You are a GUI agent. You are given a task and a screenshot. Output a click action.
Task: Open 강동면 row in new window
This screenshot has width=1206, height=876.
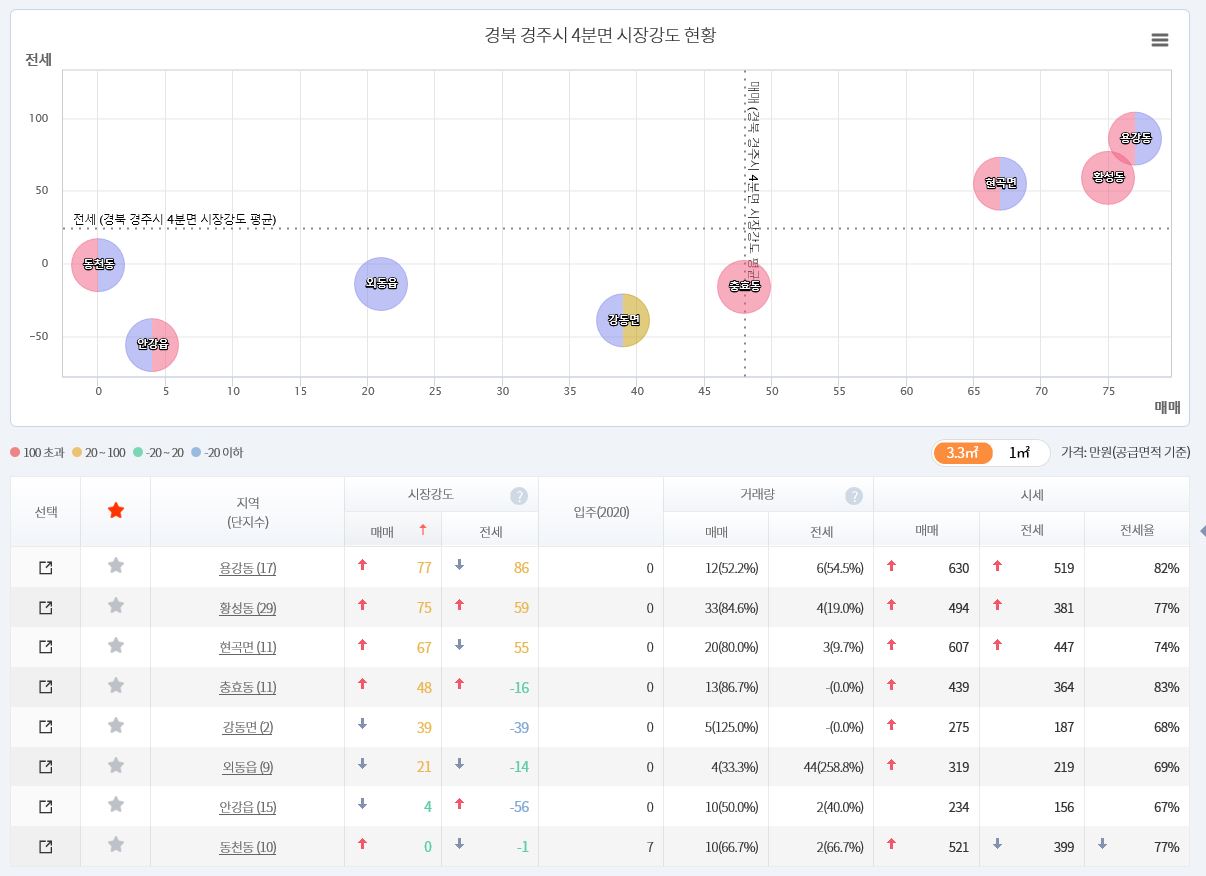(45, 727)
